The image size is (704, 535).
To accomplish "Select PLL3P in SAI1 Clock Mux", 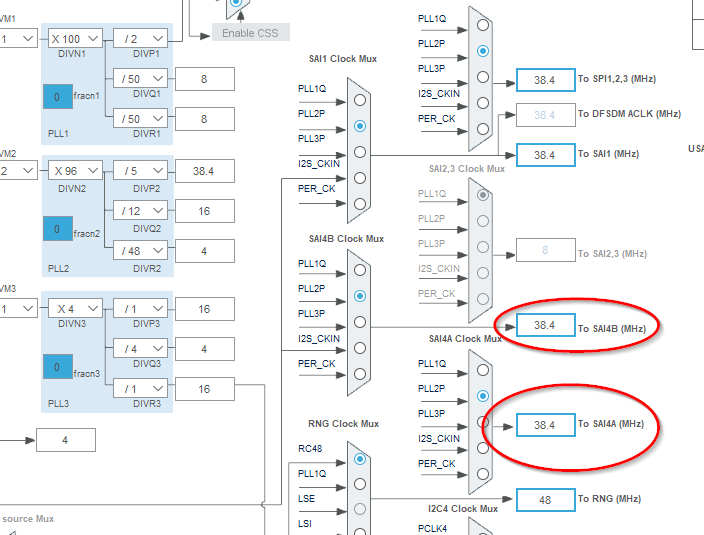I will coord(360,152).
